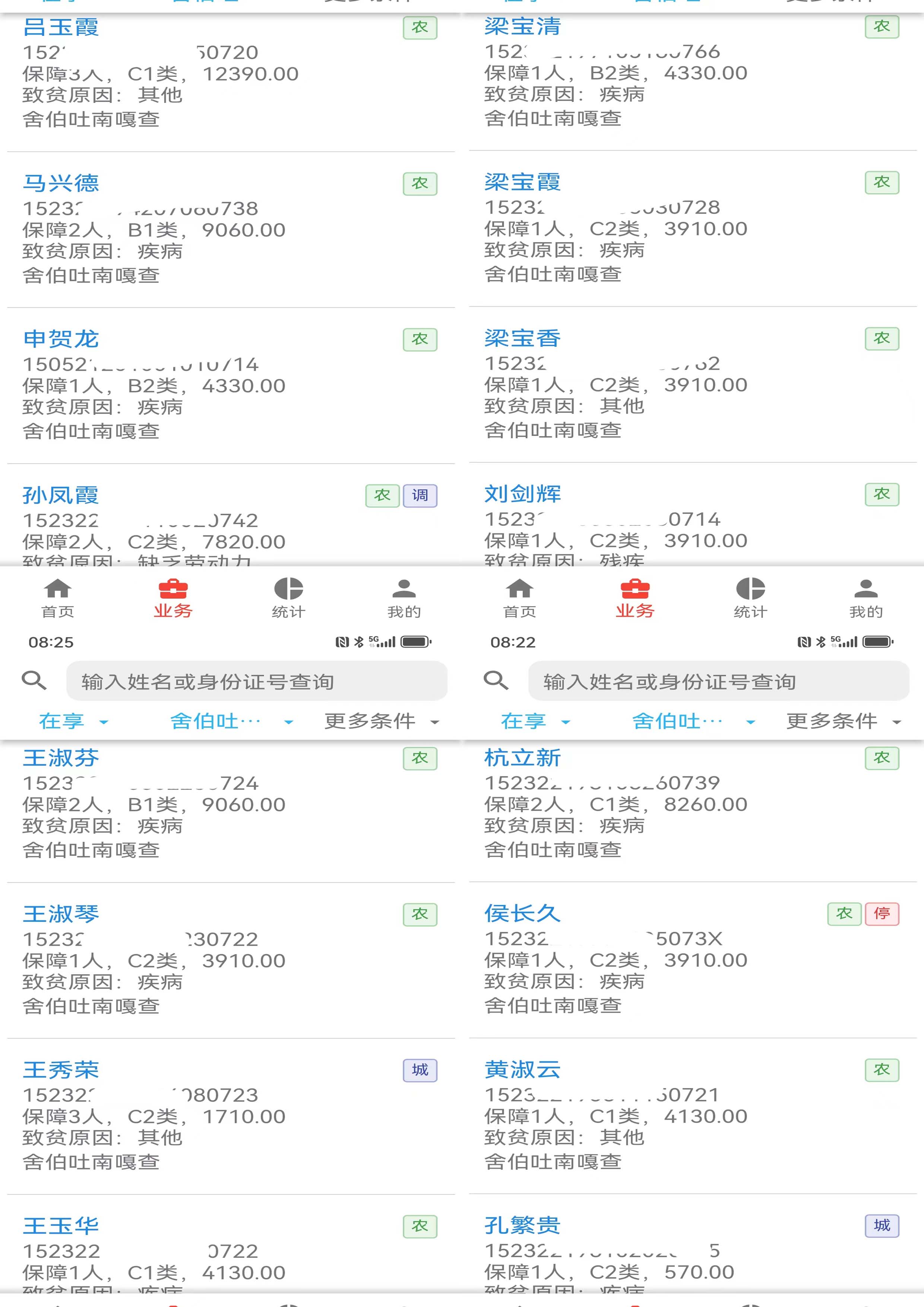Switch to the 统计 tab below 刘剑辉's entry
924x1307 pixels.
[x=750, y=598]
